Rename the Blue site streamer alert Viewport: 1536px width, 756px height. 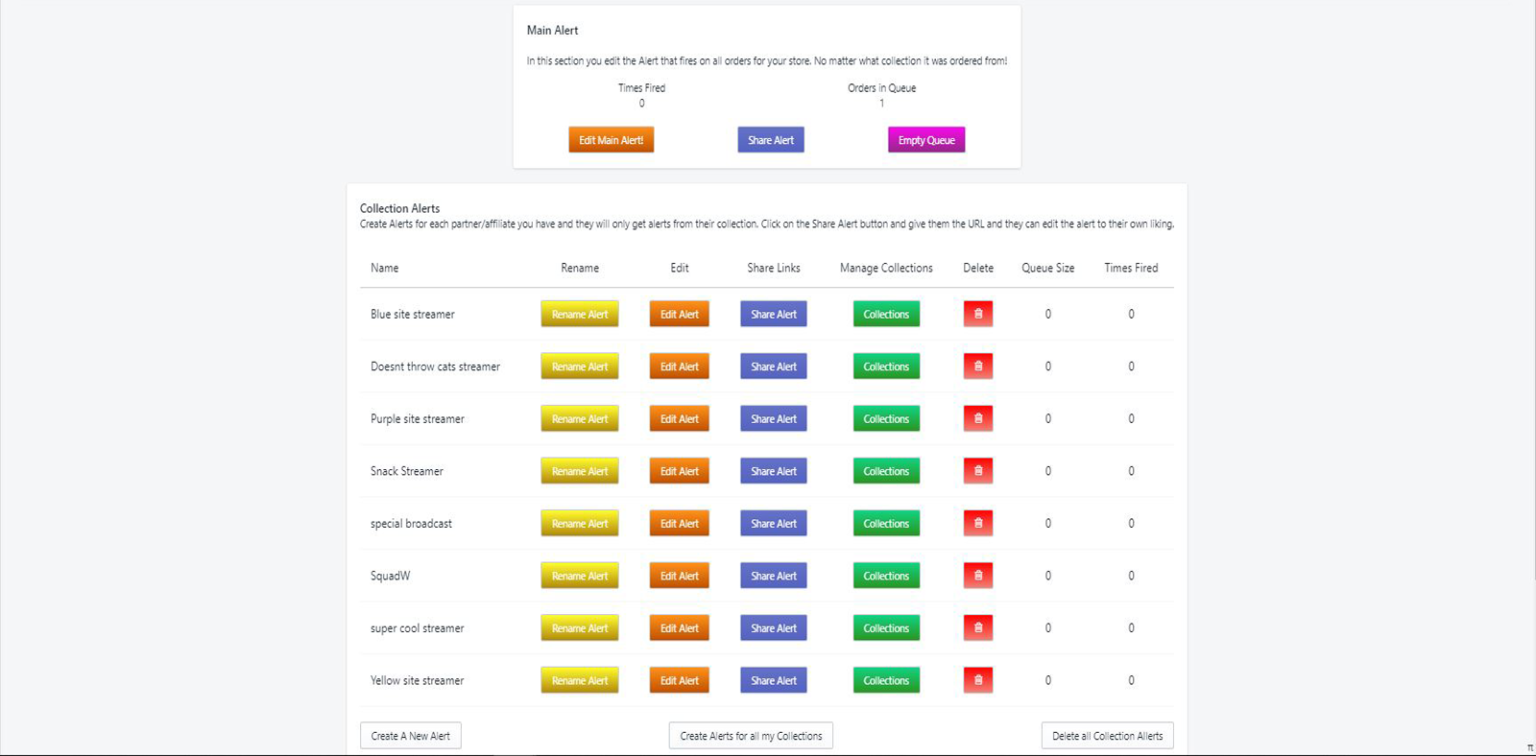click(x=580, y=314)
